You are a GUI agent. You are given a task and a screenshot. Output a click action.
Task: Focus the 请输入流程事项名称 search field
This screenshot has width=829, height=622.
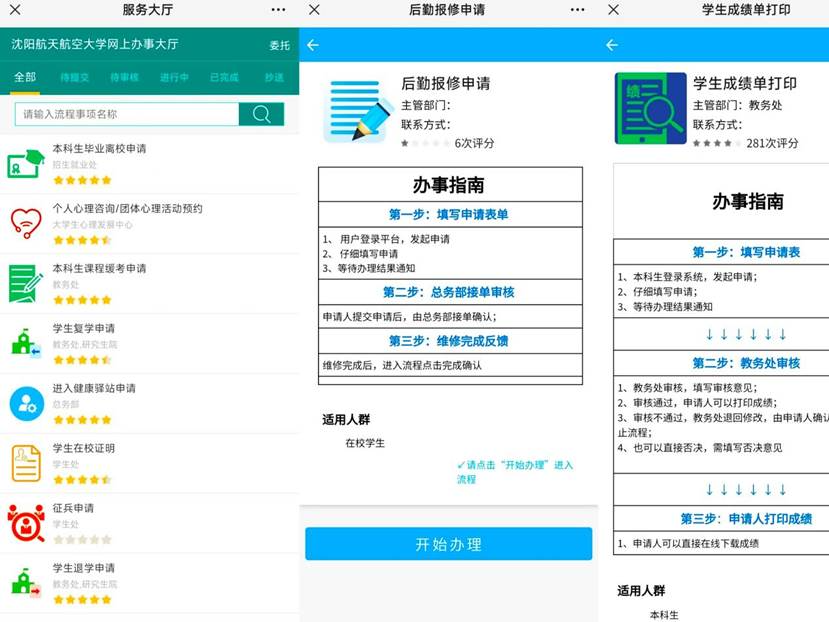(x=126, y=114)
